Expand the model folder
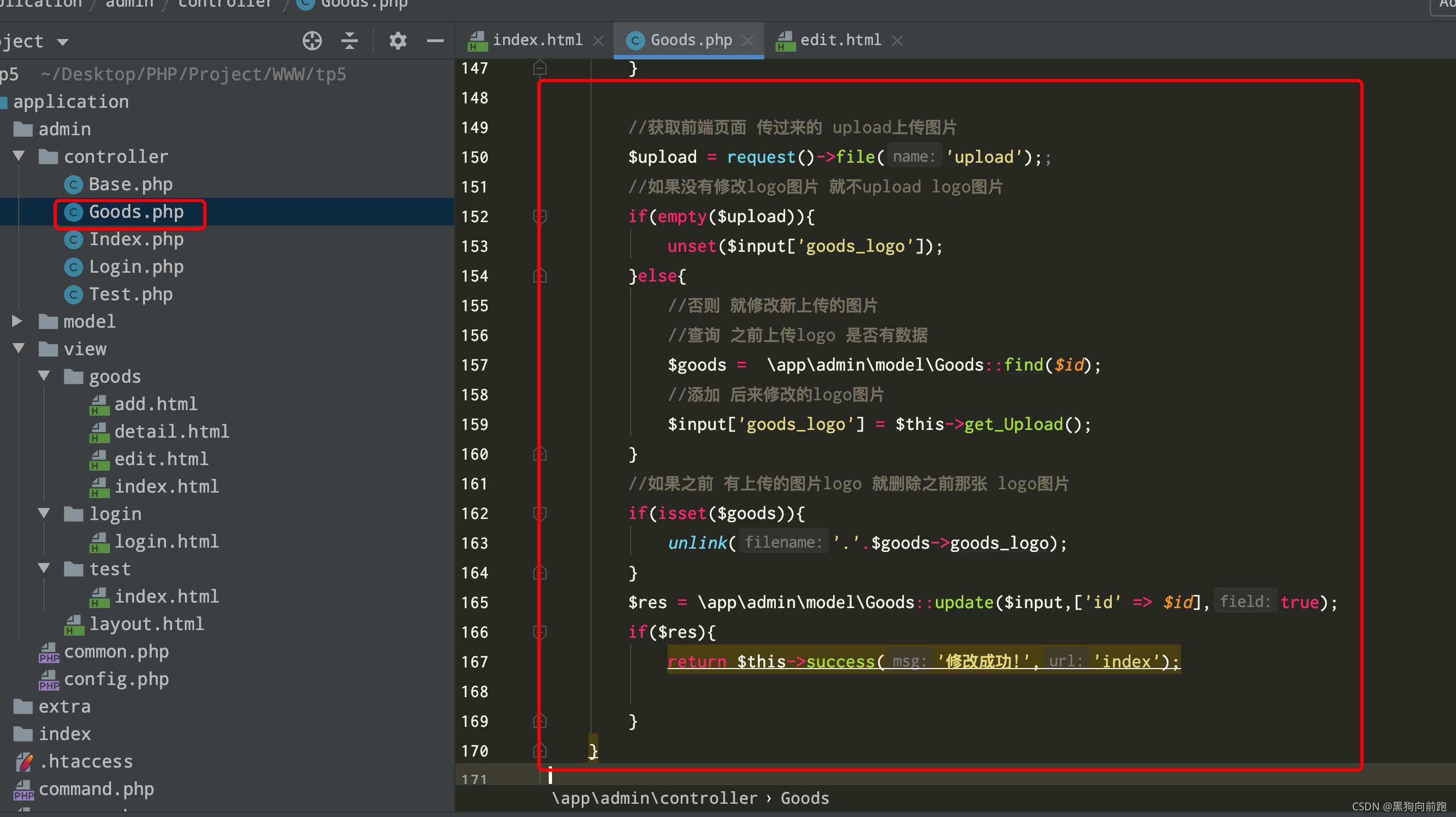1456x817 pixels. pyautogui.click(x=18, y=322)
